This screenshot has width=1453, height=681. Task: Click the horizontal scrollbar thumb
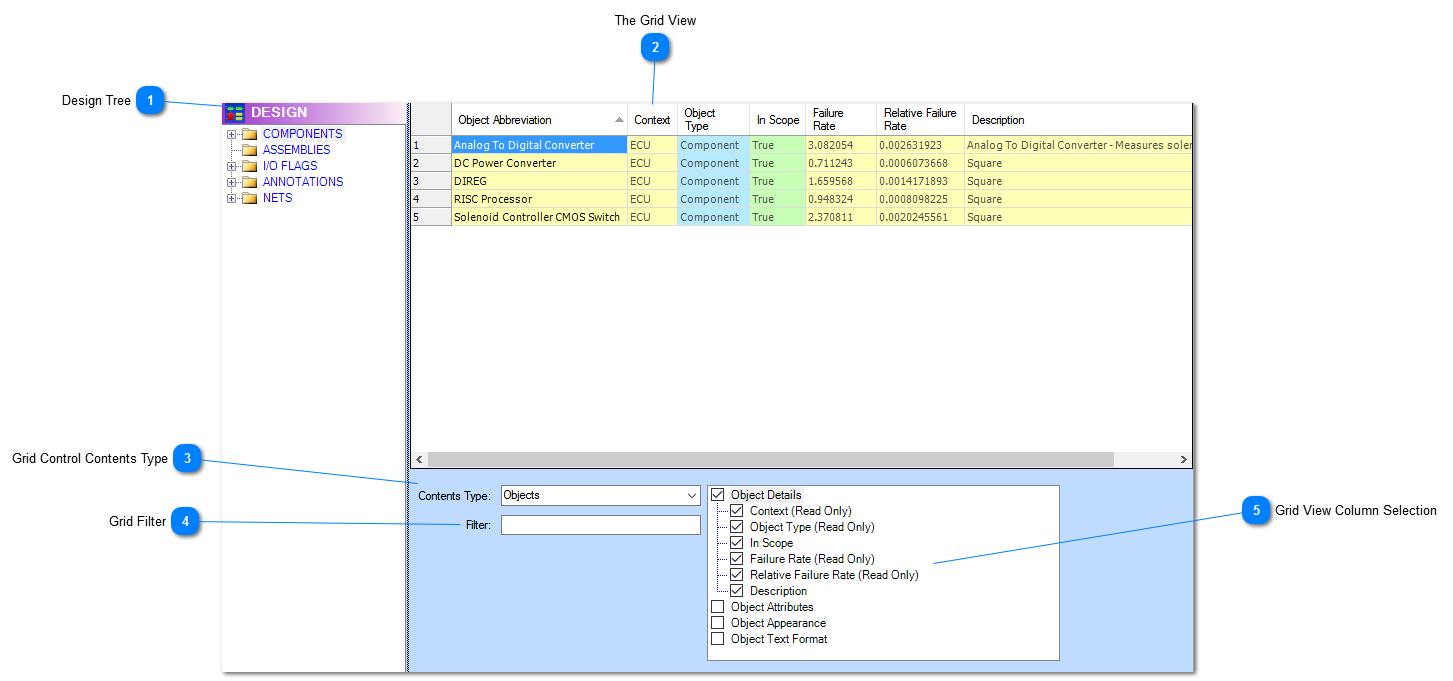[x=770, y=460]
